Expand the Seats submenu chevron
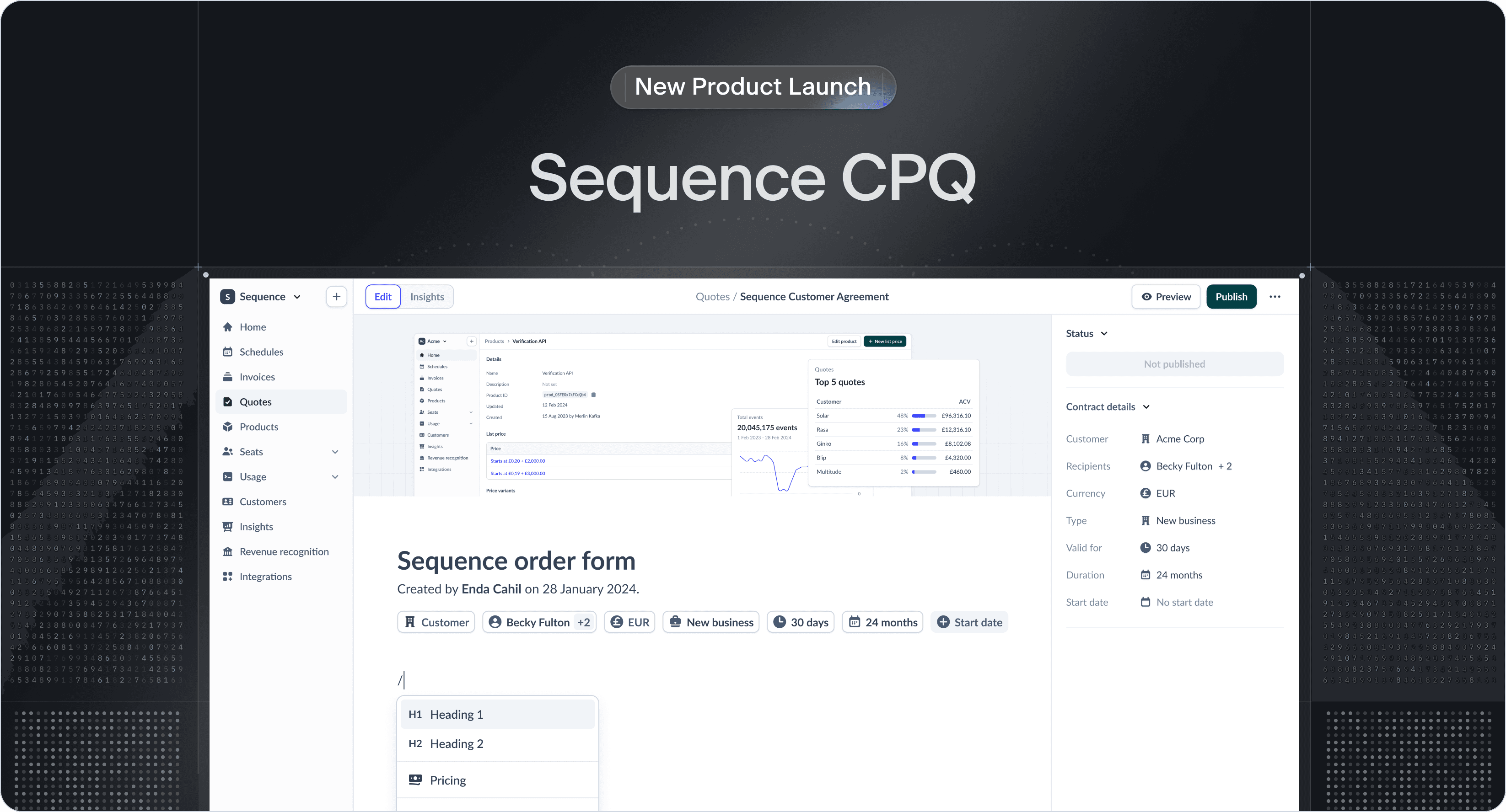Viewport: 1506px width, 812px height. pos(335,452)
